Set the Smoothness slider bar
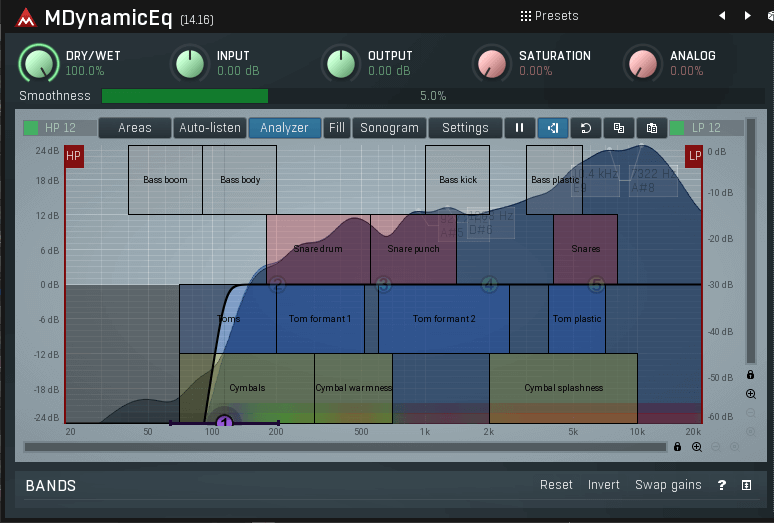 (x=433, y=96)
